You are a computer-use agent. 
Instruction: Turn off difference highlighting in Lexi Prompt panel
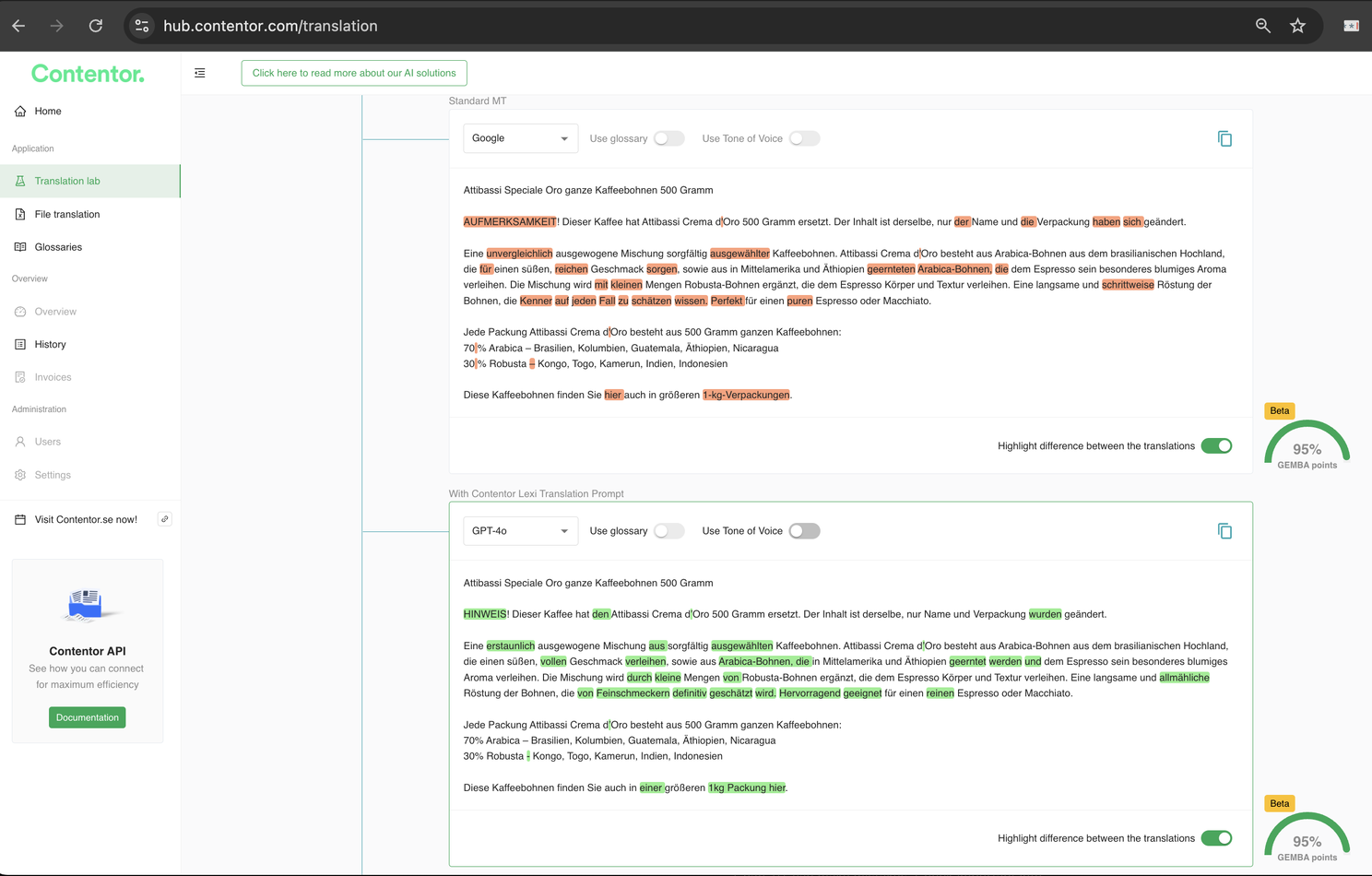click(x=1216, y=838)
